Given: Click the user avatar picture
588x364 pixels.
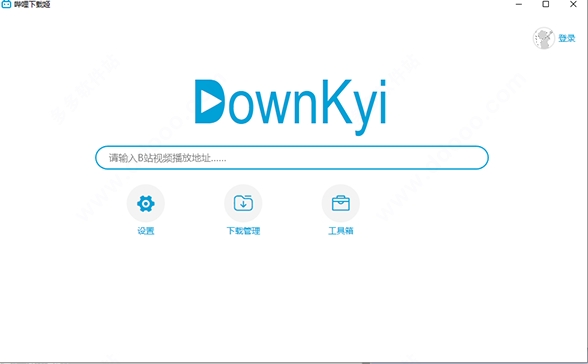Looking at the screenshot, I should coord(543,38).
